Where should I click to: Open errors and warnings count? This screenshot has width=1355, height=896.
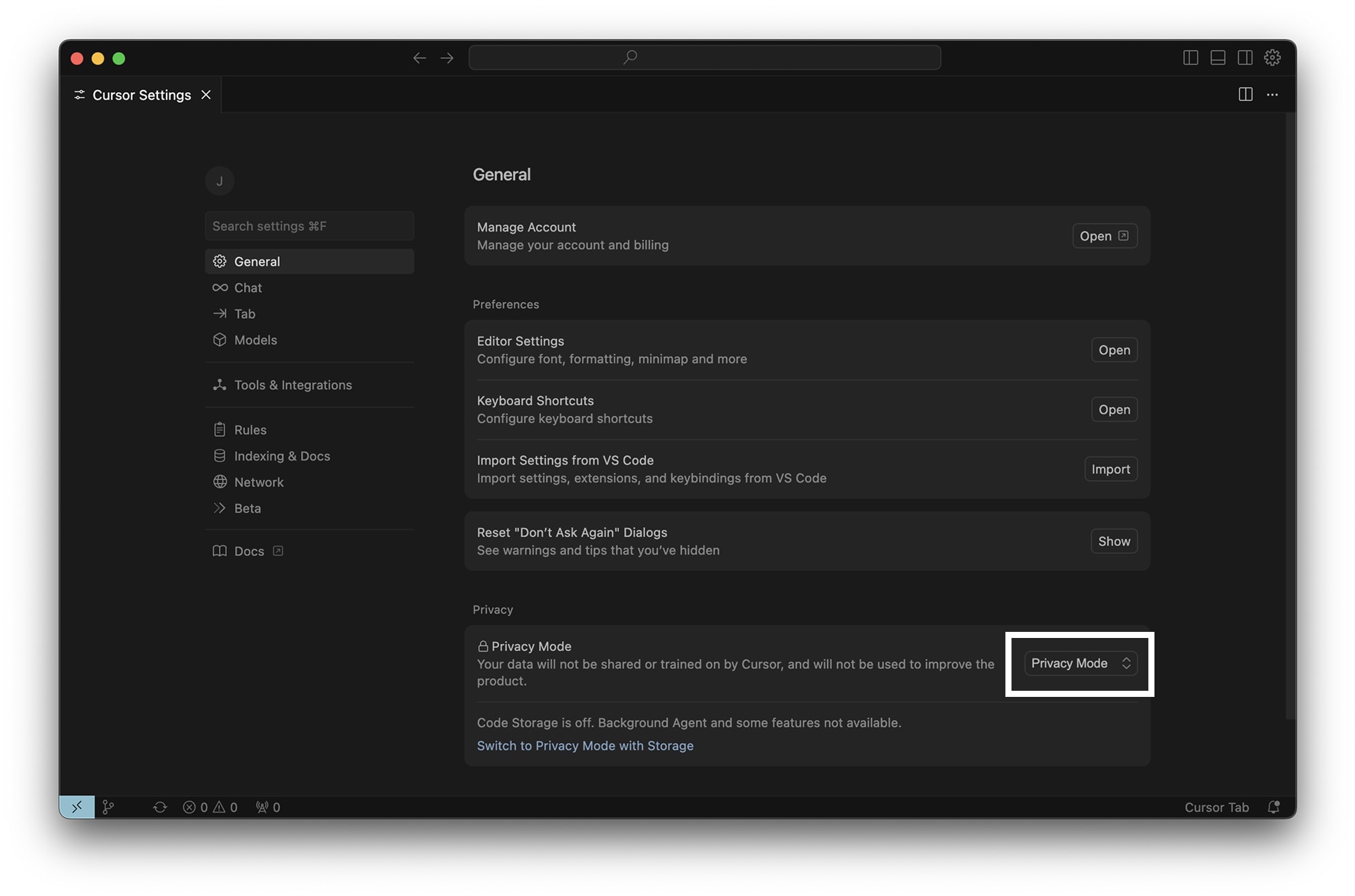click(x=210, y=807)
